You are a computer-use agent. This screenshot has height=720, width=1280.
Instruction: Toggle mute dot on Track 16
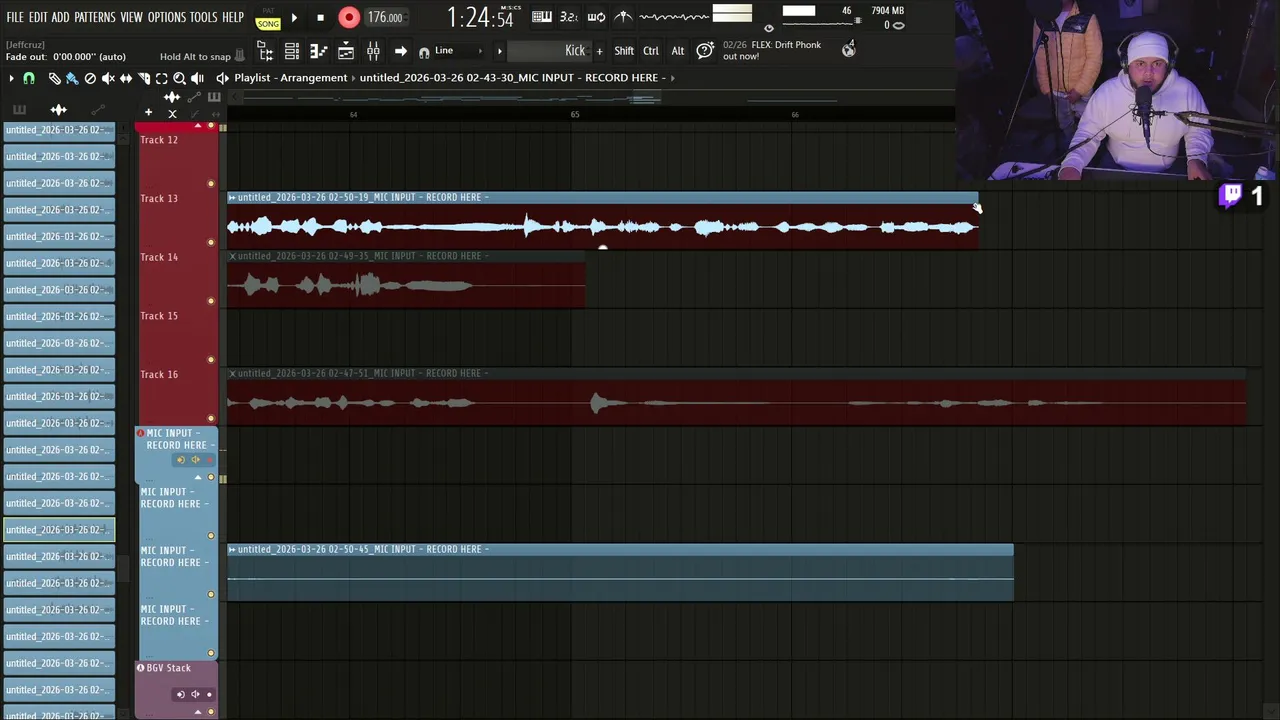pos(210,418)
